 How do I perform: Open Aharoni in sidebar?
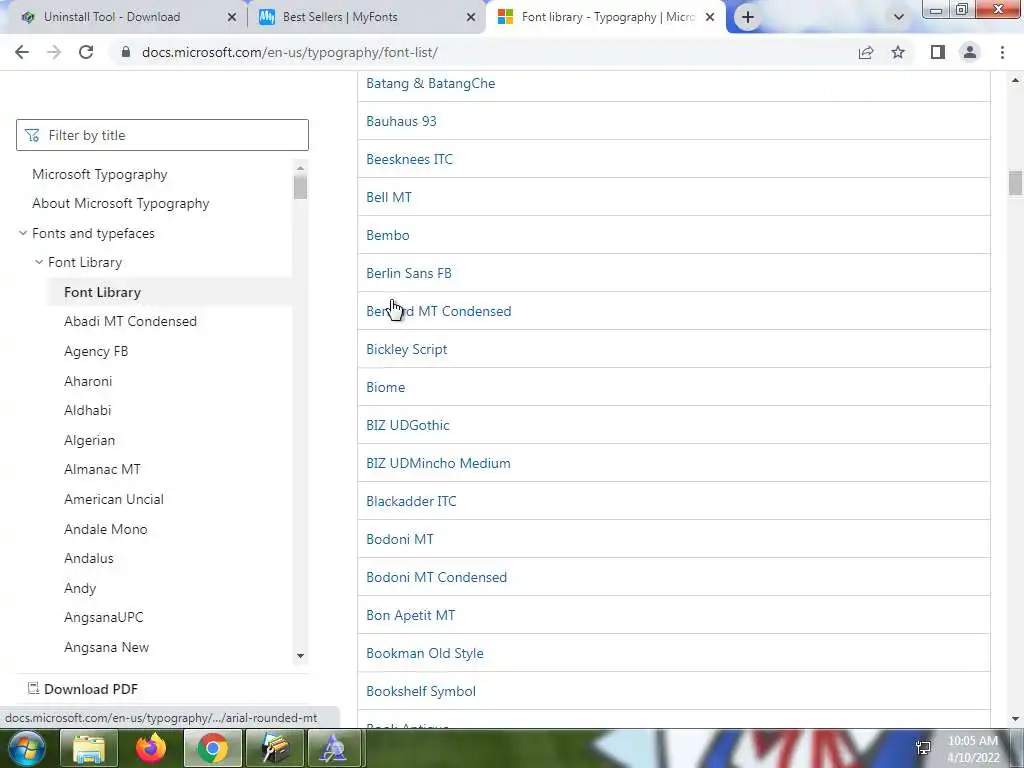(x=88, y=381)
